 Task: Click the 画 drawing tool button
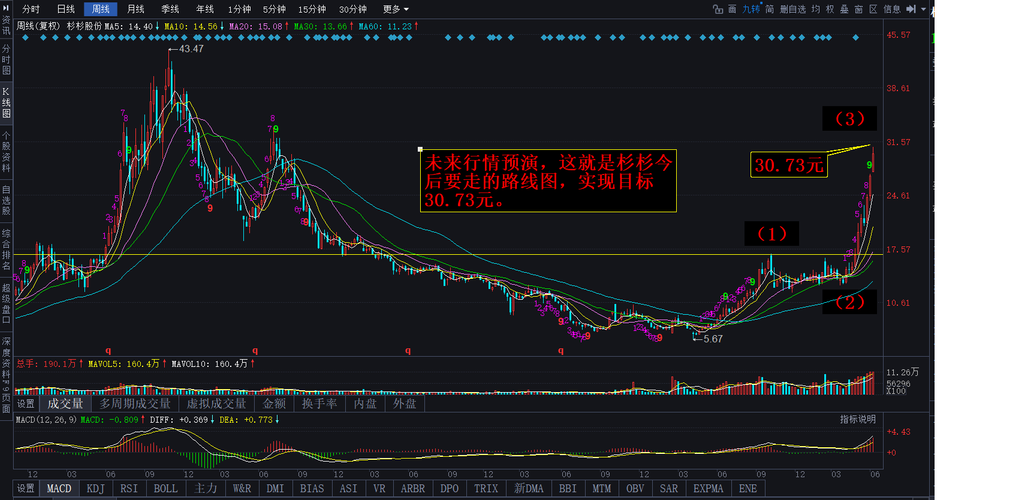pyautogui.click(x=732, y=9)
